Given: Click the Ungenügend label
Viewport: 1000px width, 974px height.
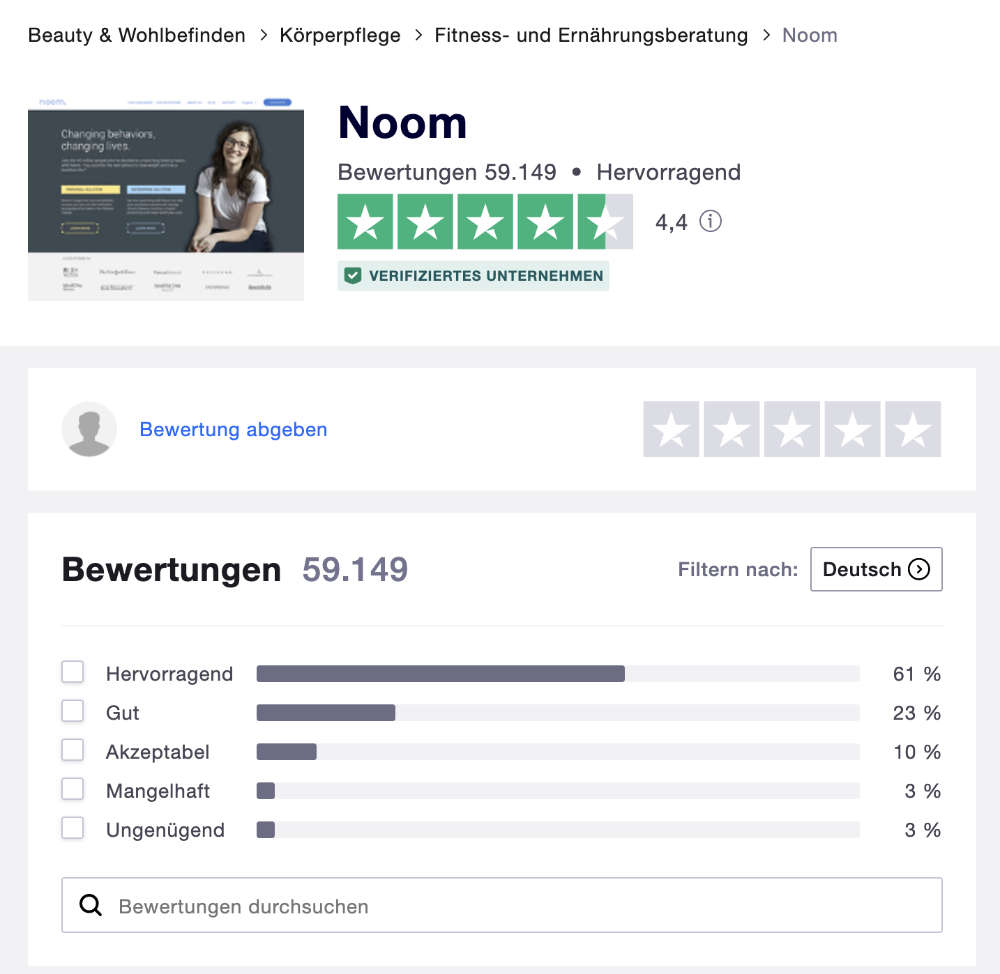Looking at the screenshot, I should [165, 830].
